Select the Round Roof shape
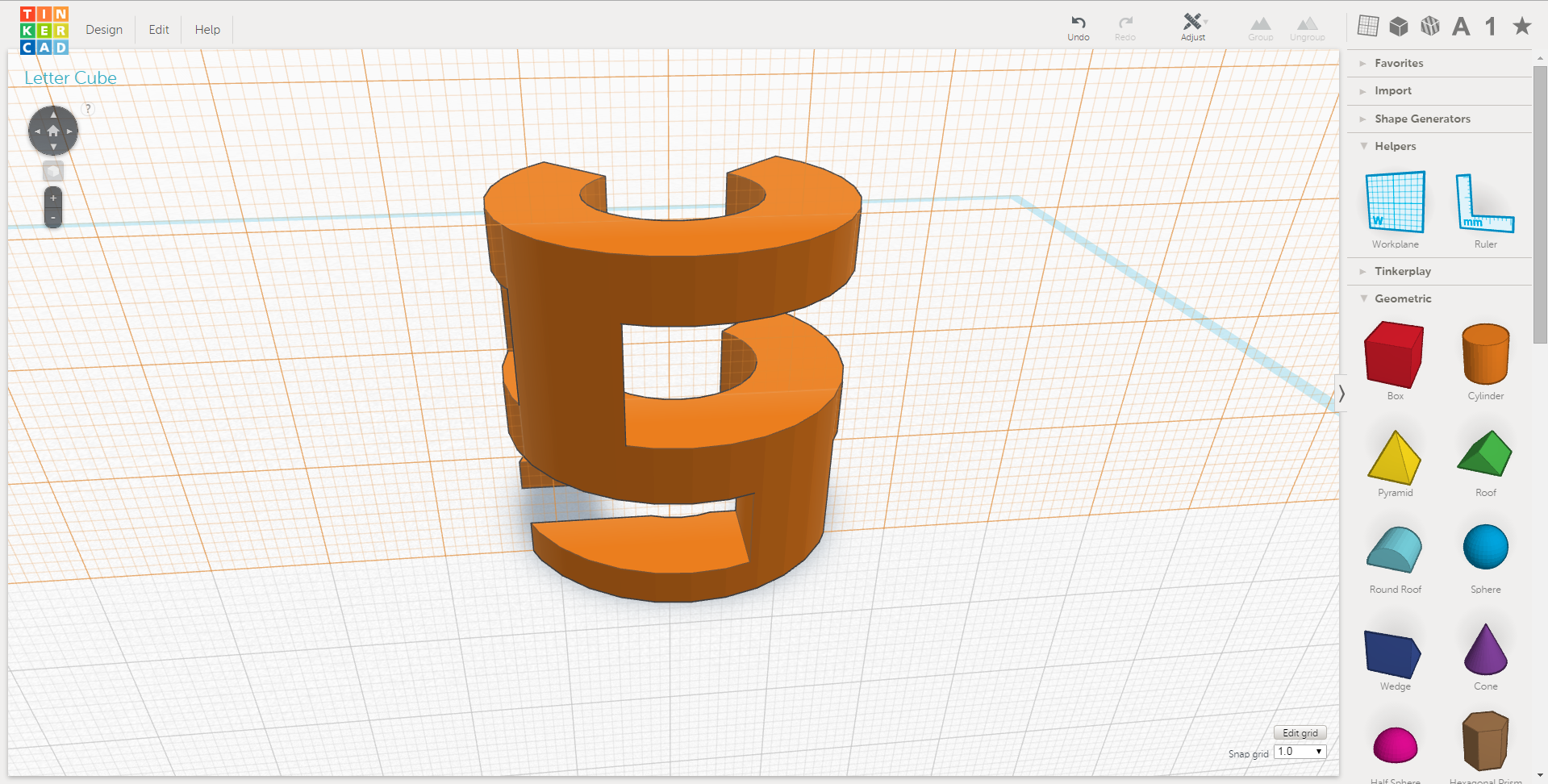Screen dimensions: 1548x784 coord(1393,548)
